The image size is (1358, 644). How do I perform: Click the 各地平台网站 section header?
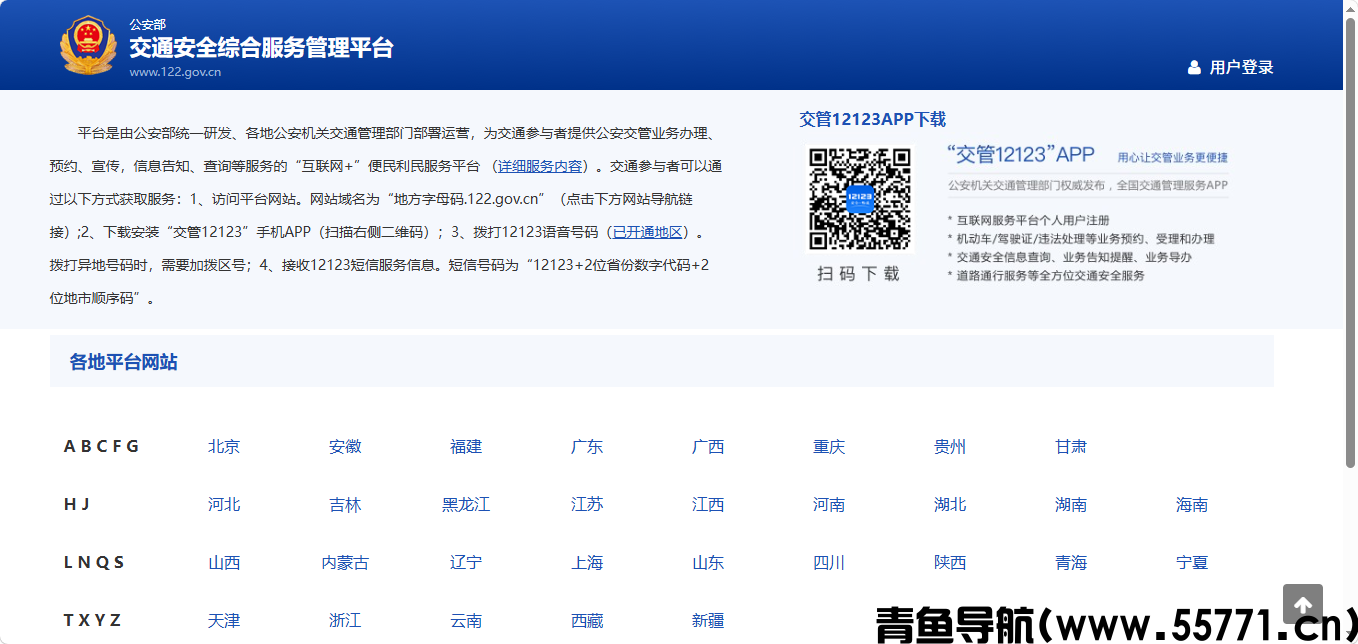pos(124,362)
